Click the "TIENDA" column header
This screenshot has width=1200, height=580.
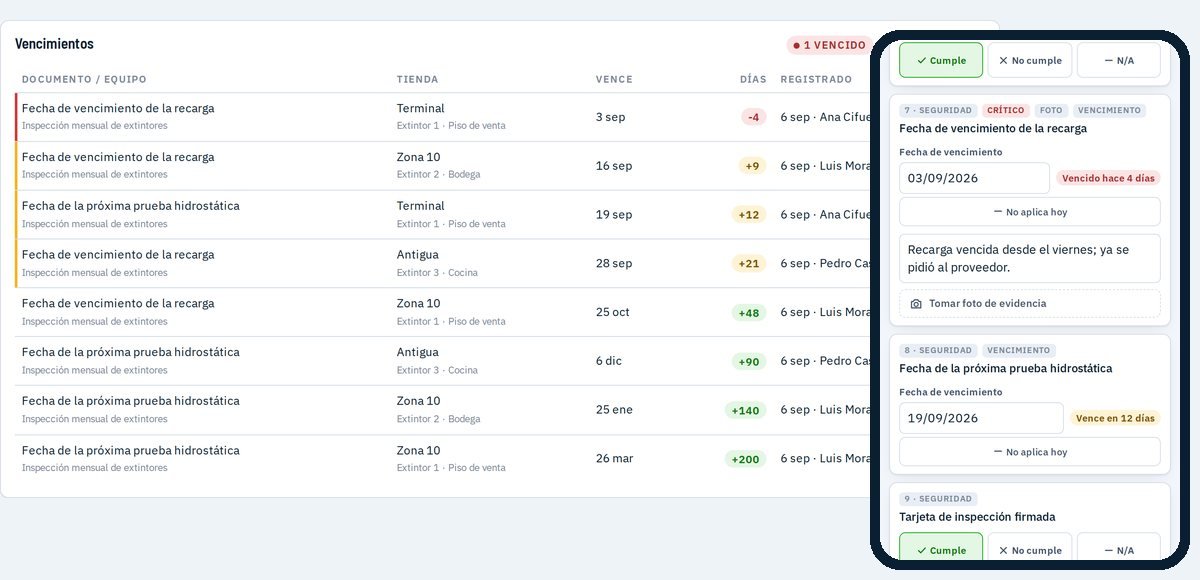(417, 79)
